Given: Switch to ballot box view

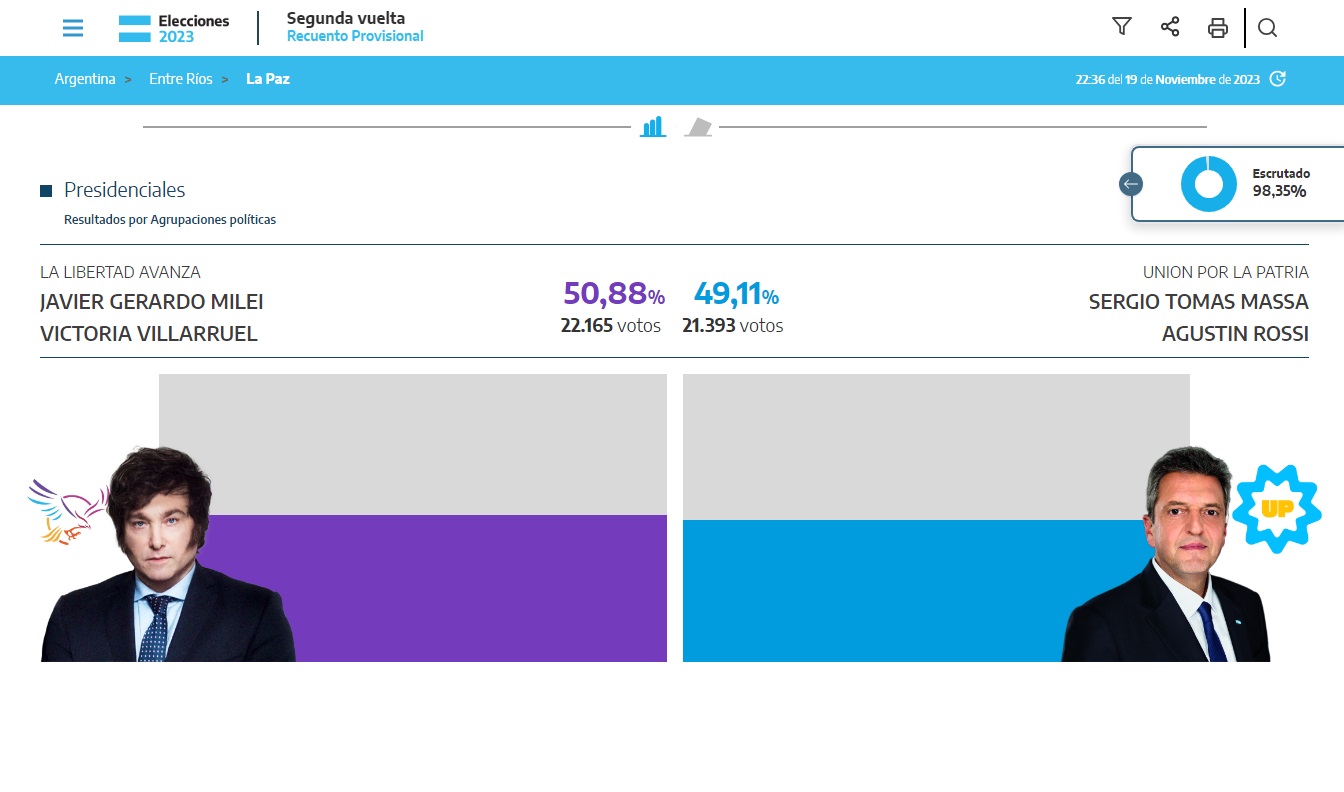Looking at the screenshot, I should pyautogui.click(x=698, y=127).
